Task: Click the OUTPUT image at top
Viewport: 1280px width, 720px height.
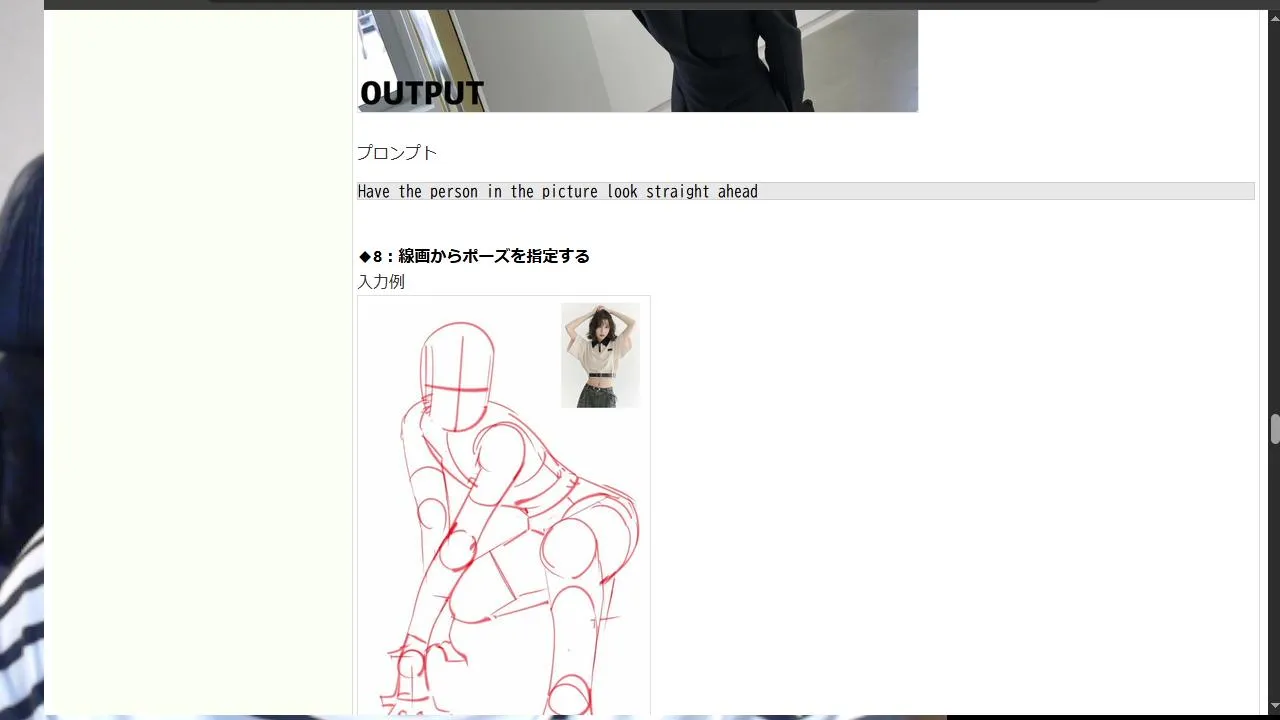Action: (637, 61)
